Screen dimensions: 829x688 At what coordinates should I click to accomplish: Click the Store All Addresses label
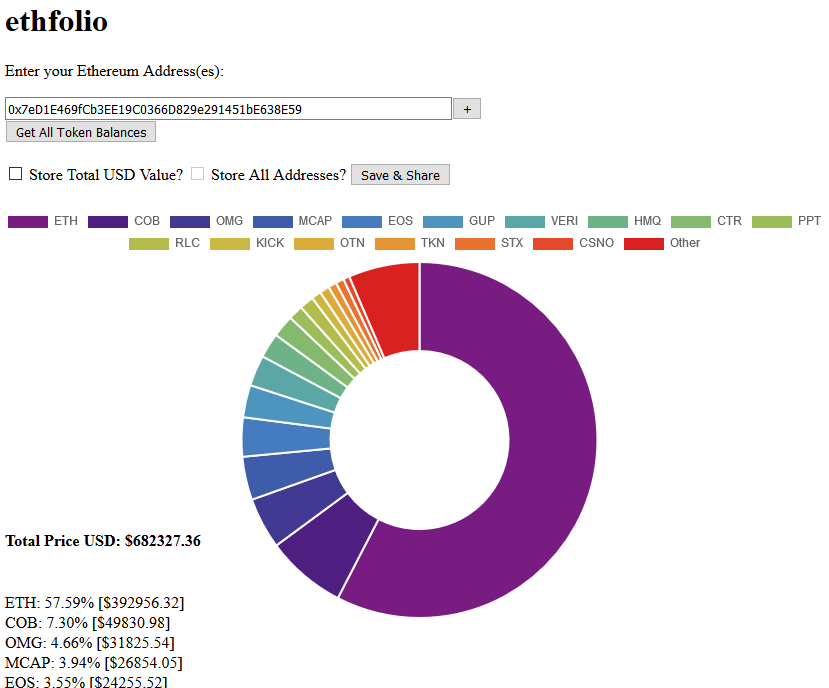click(x=279, y=175)
